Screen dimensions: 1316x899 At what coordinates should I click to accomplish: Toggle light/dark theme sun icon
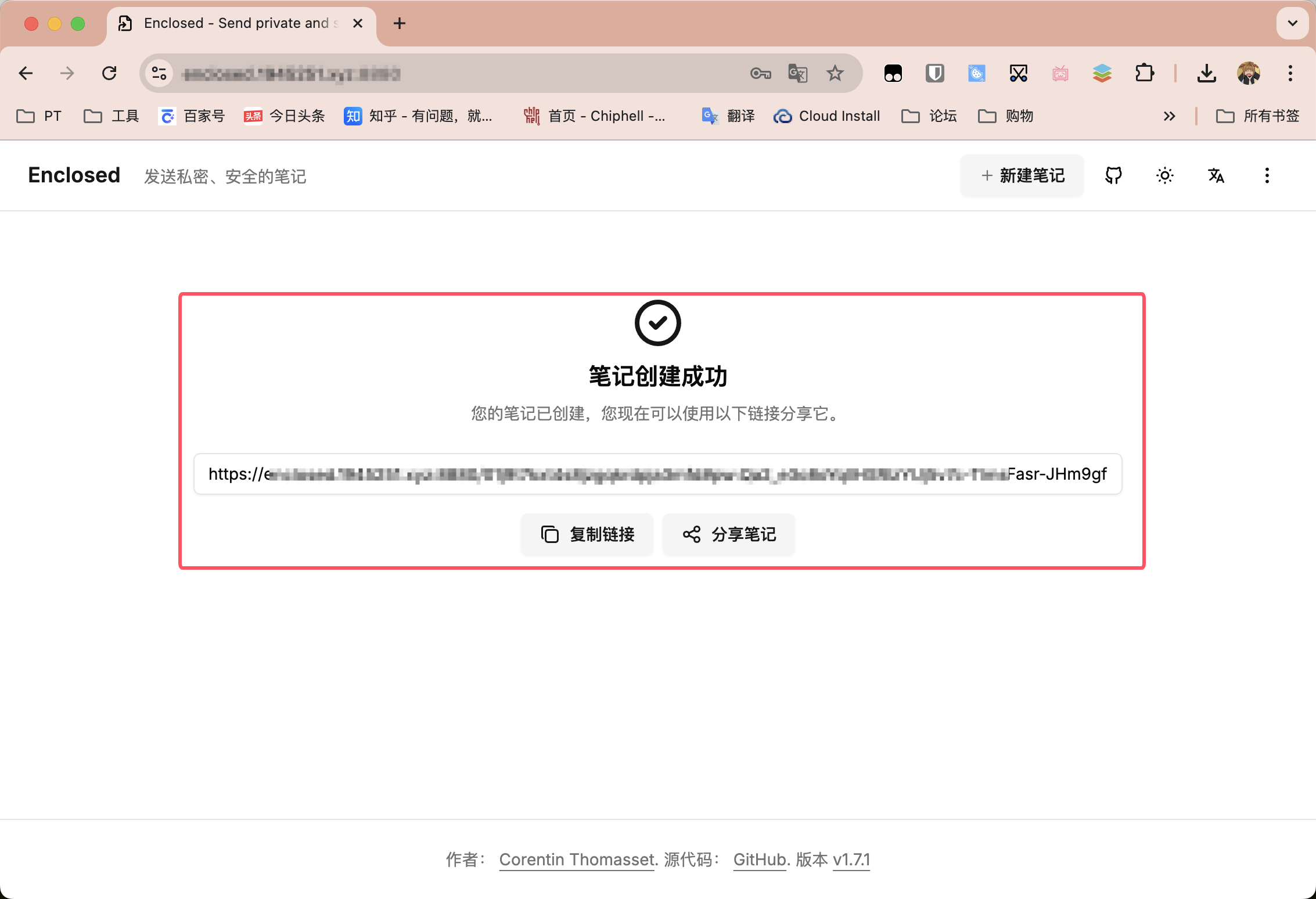(1164, 175)
